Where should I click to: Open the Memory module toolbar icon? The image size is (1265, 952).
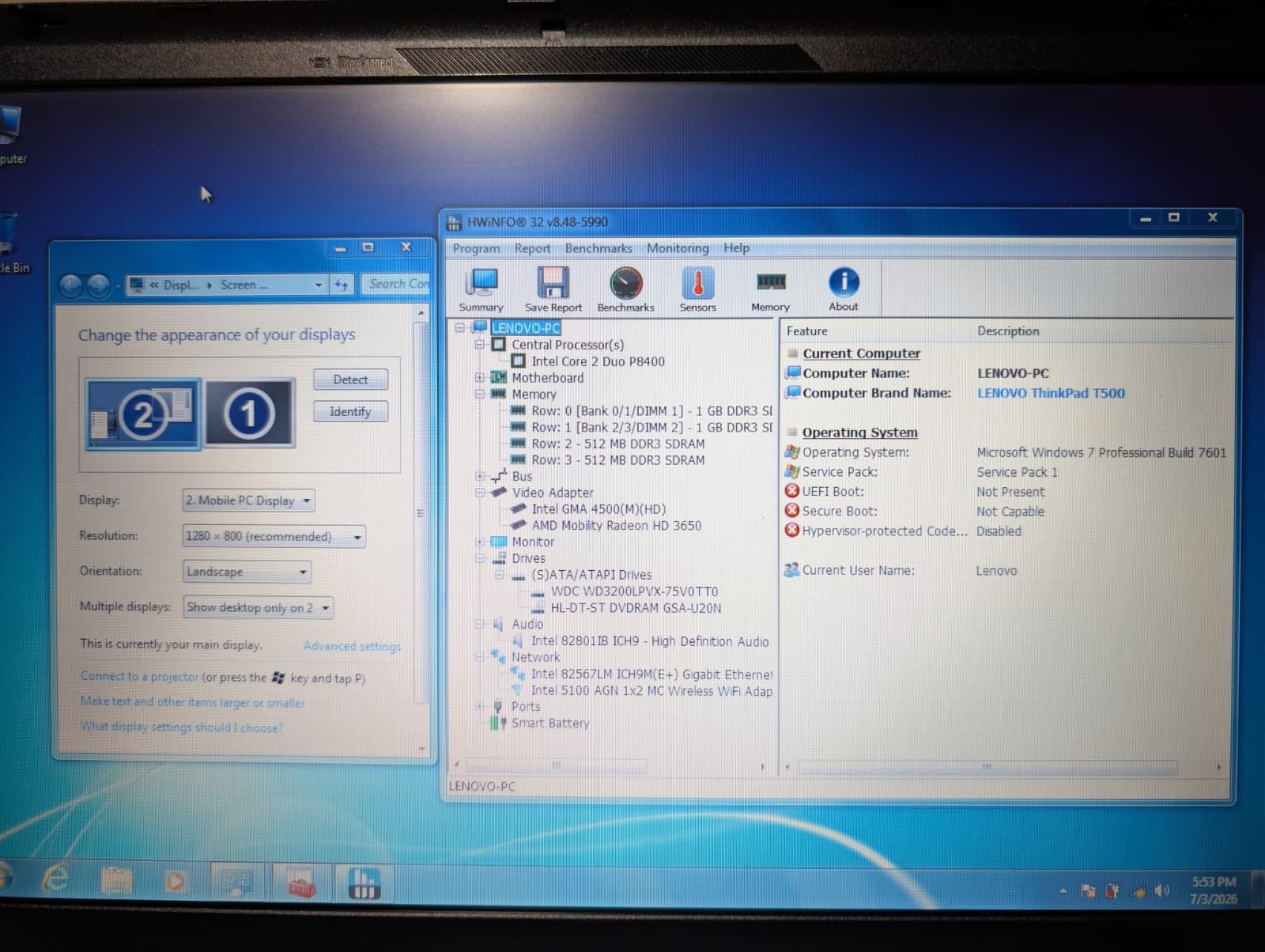coord(771,290)
